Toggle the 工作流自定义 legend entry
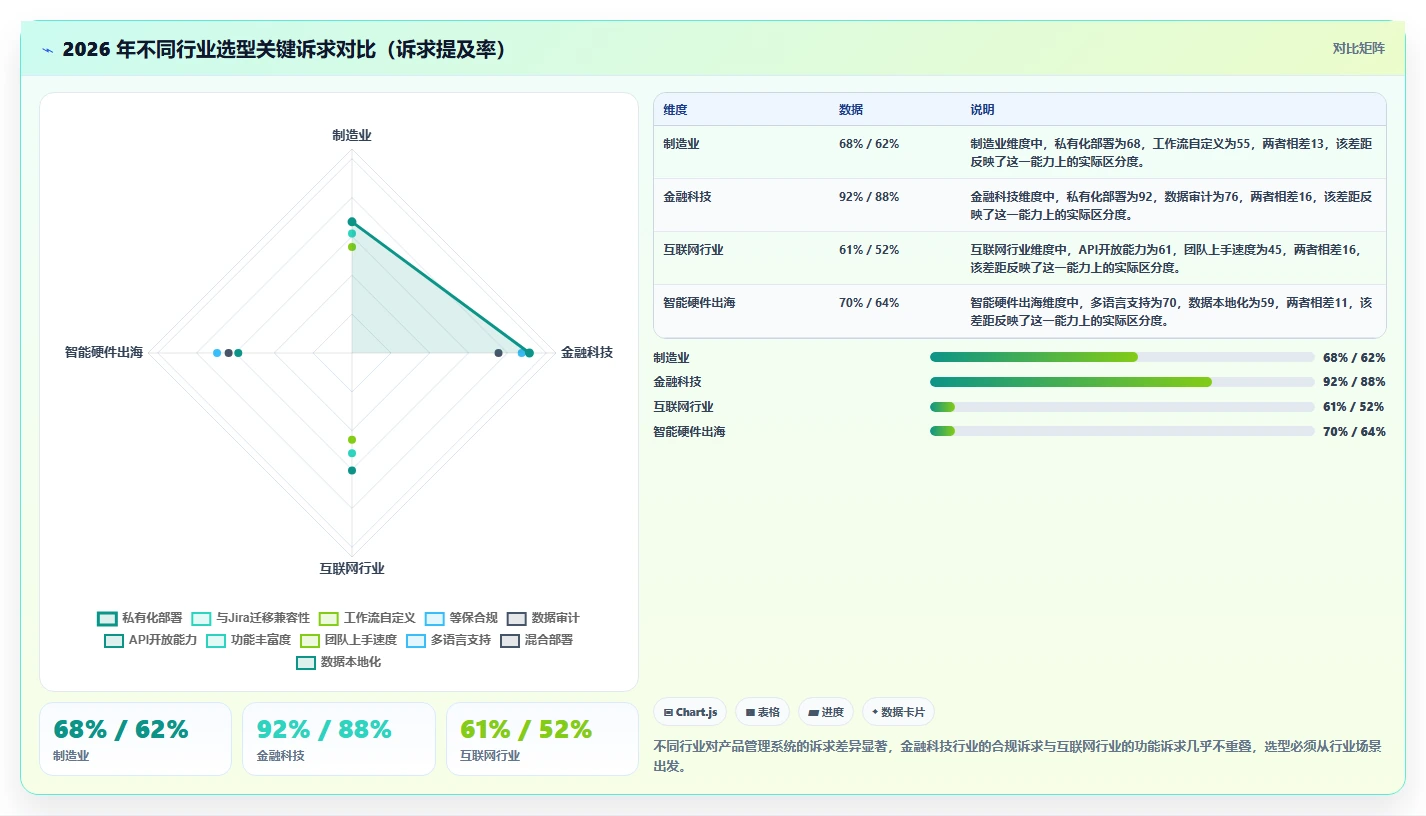Screen dimensions: 1426x816 [367, 618]
